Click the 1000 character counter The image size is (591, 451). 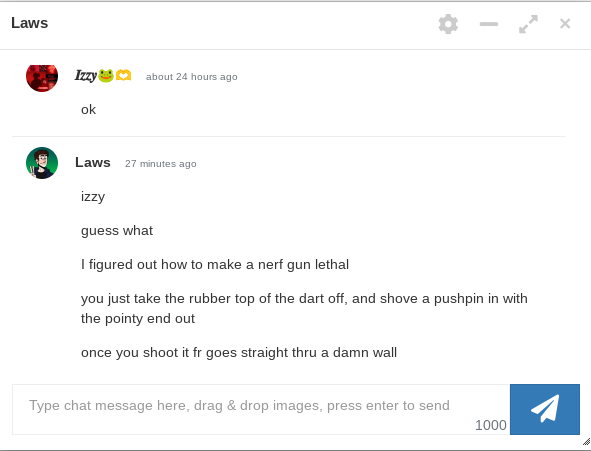tap(490, 425)
